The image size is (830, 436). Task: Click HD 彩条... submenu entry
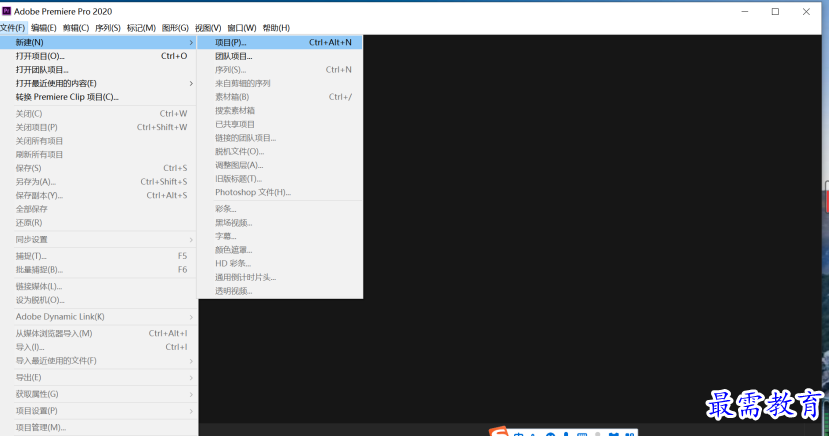280,264
